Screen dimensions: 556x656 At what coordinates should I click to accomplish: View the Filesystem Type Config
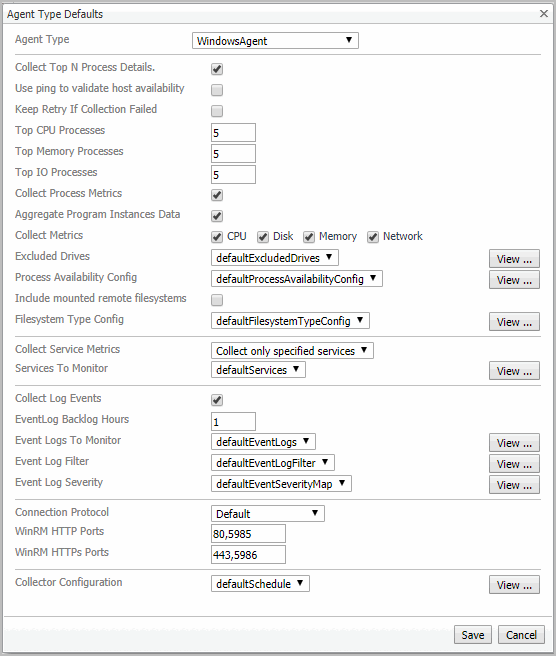tap(514, 322)
